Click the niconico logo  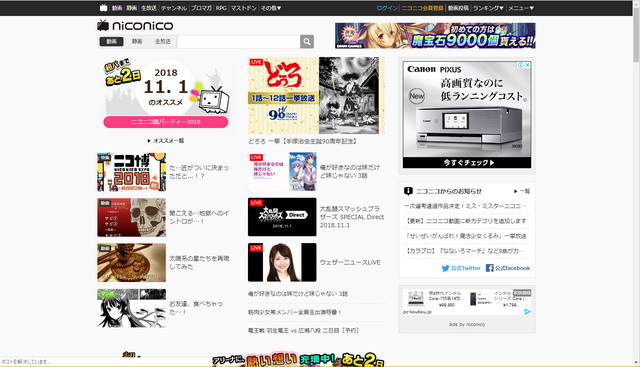tap(135, 25)
